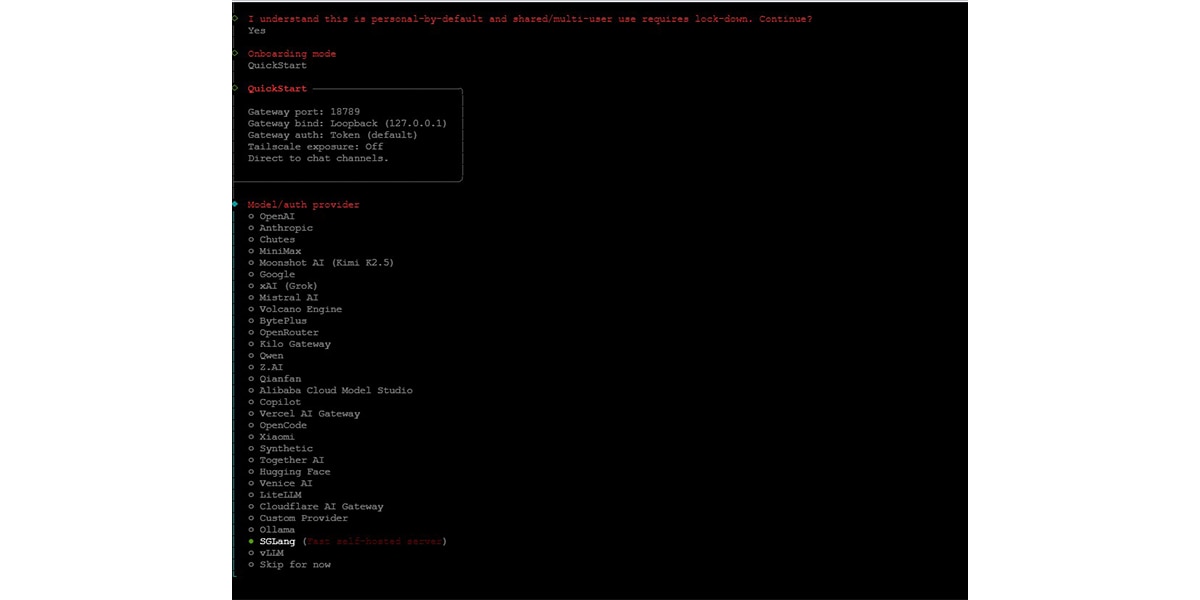Pick the Google provider
1200x600 pixels.
pyautogui.click(x=276, y=274)
